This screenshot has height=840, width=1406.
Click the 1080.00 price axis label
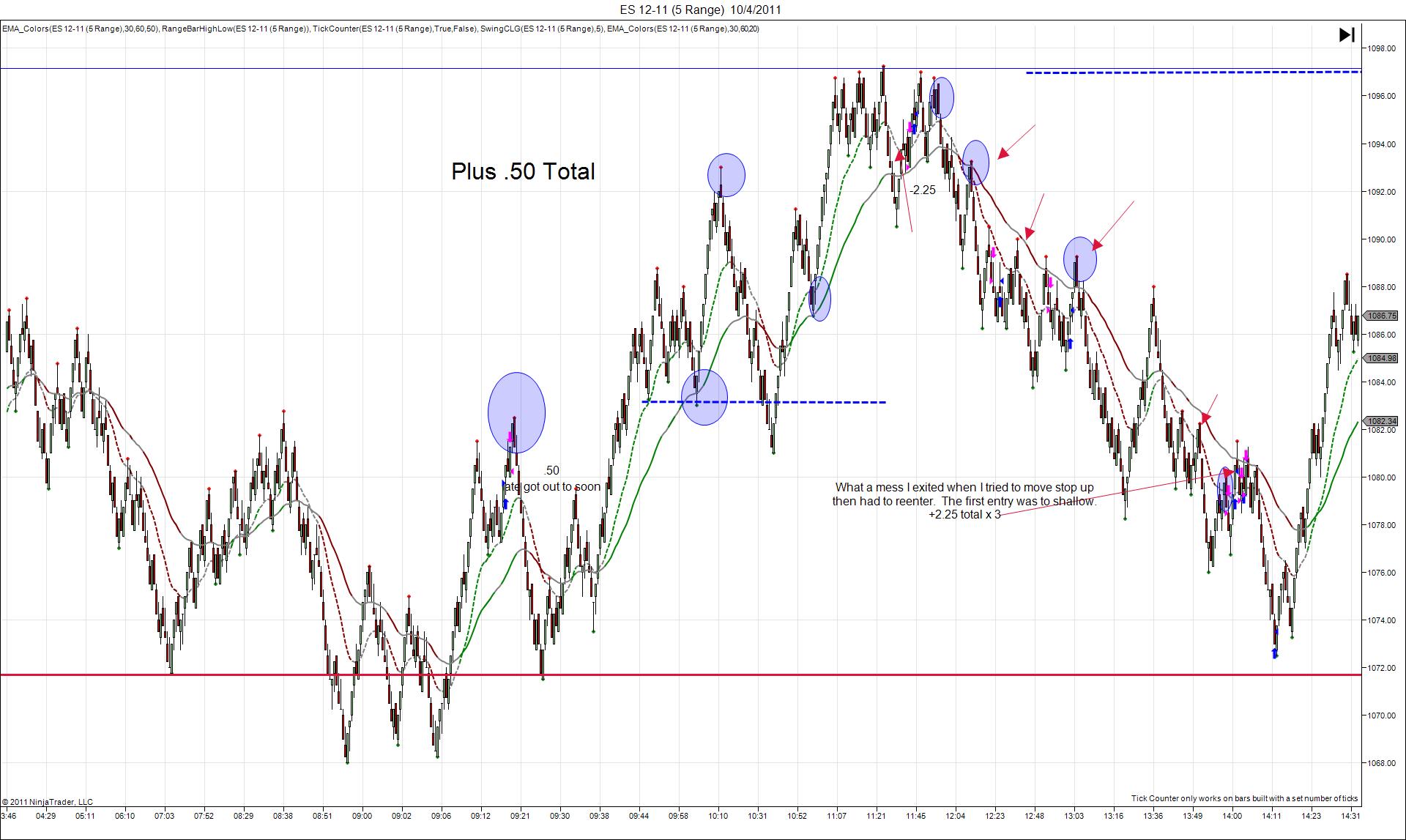[x=1382, y=477]
